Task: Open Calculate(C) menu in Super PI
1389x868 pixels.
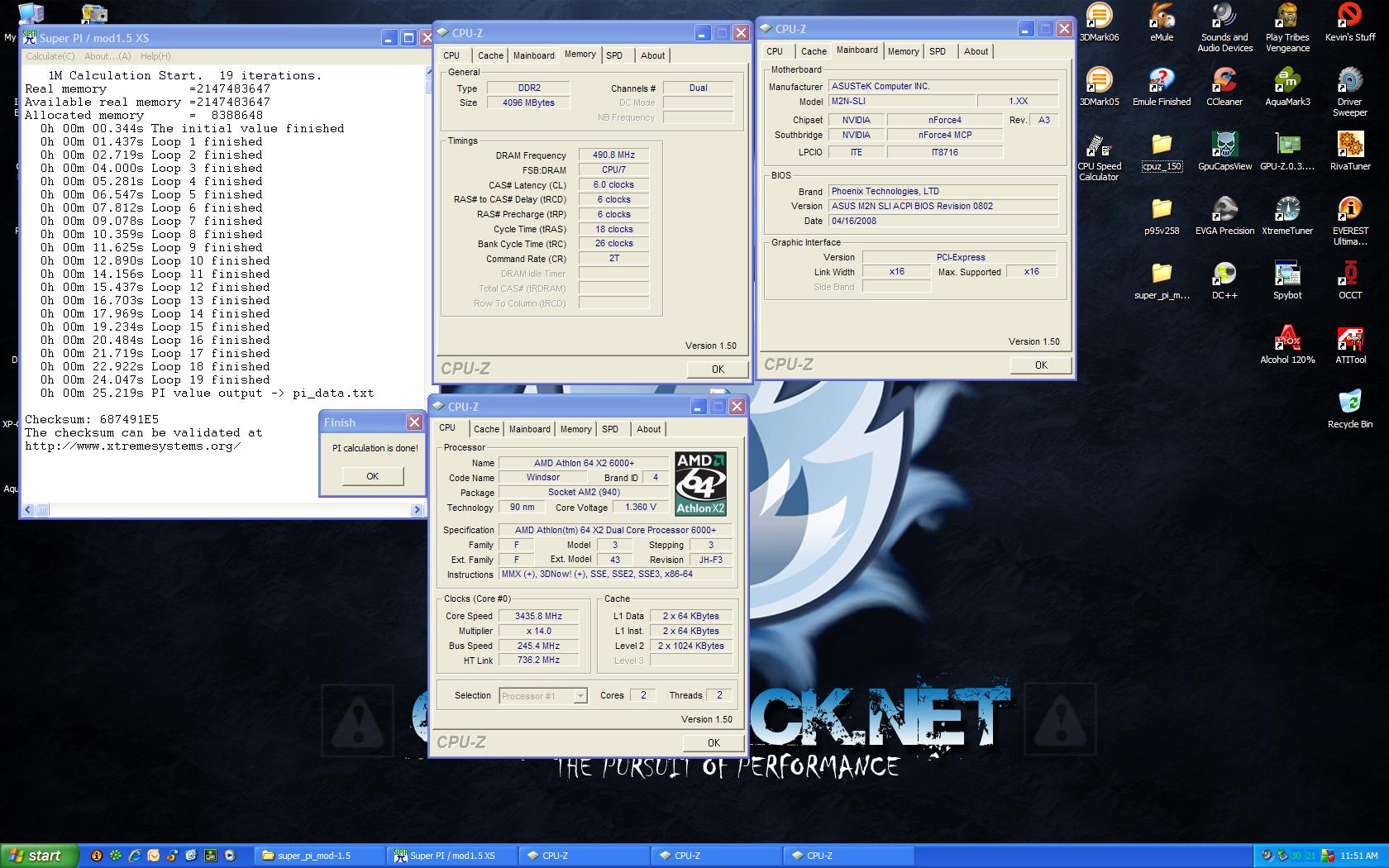Action: coord(50,56)
